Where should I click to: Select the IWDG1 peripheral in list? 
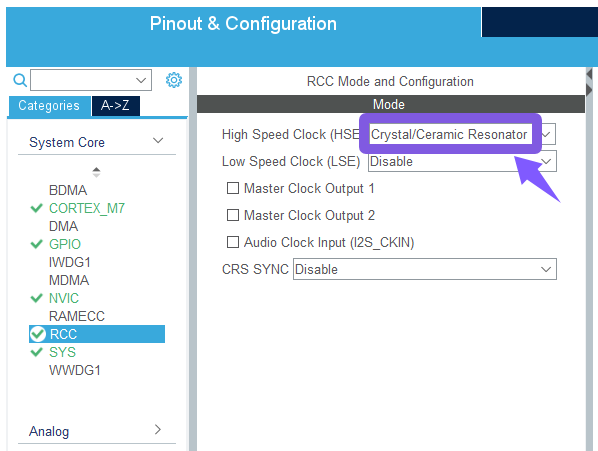[x=70, y=262]
